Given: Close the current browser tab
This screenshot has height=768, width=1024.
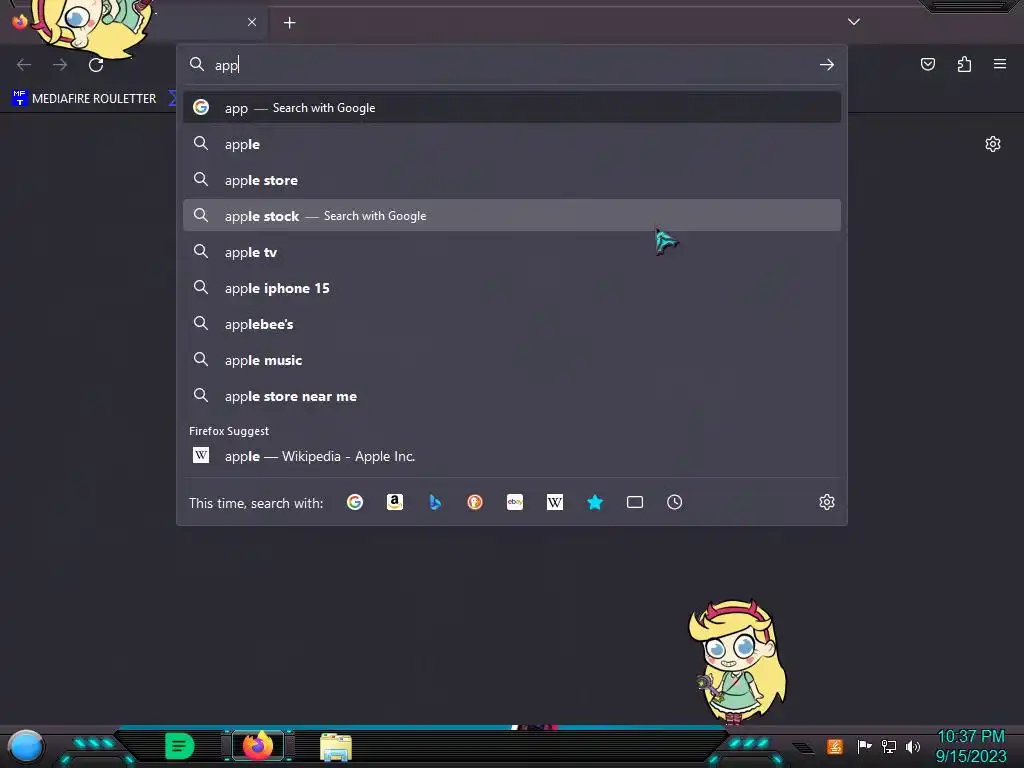Looking at the screenshot, I should click(252, 22).
